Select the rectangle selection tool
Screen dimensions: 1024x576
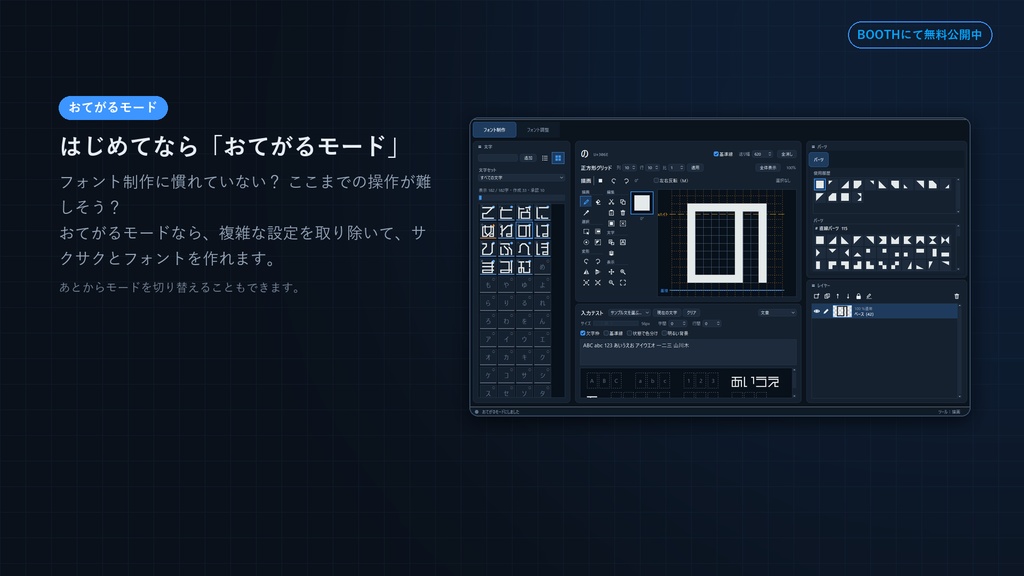(x=586, y=232)
